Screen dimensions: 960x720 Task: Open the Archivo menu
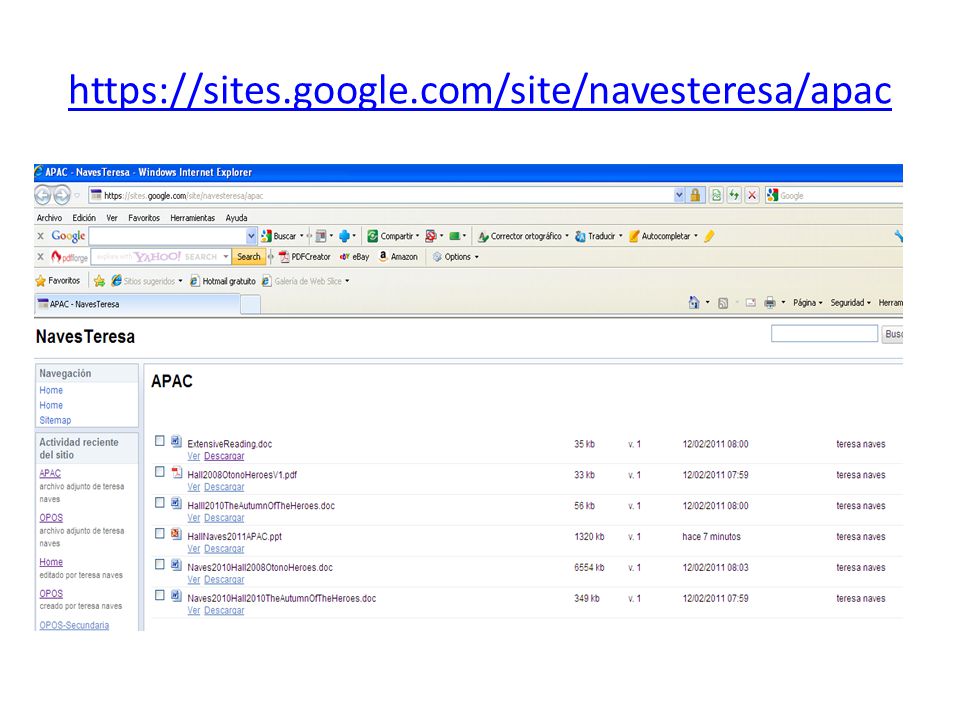click(x=49, y=218)
